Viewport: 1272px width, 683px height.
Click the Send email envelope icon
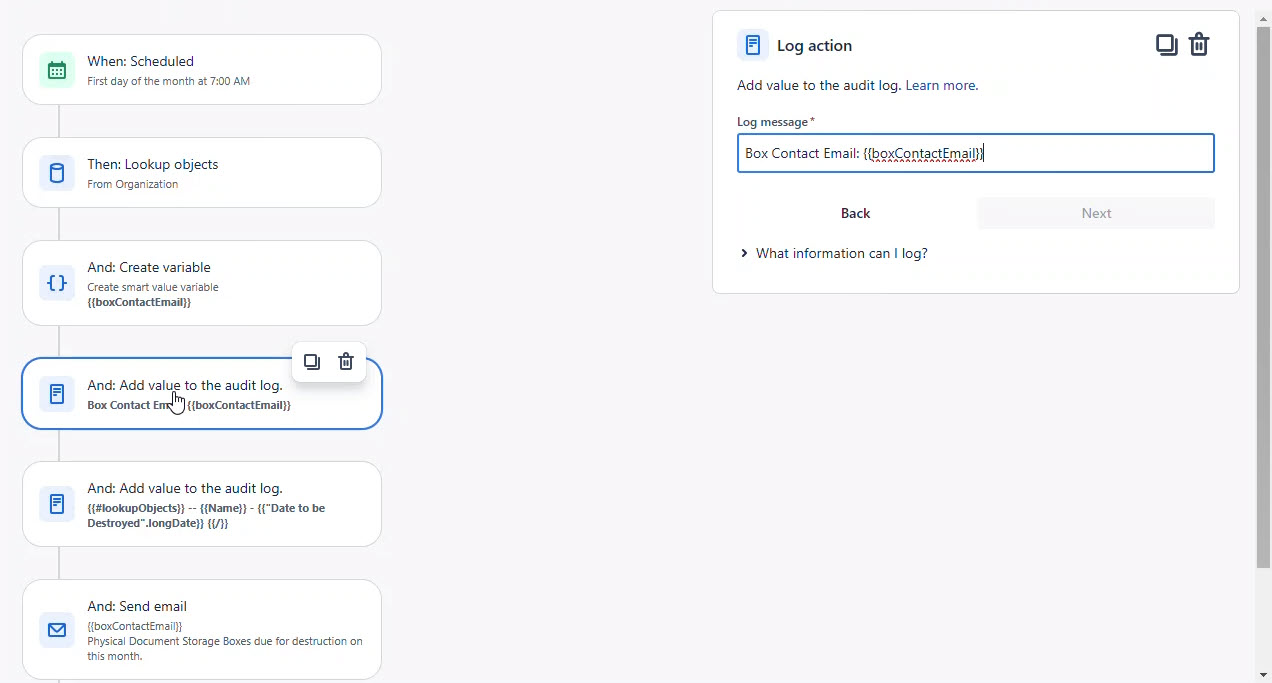tap(57, 630)
